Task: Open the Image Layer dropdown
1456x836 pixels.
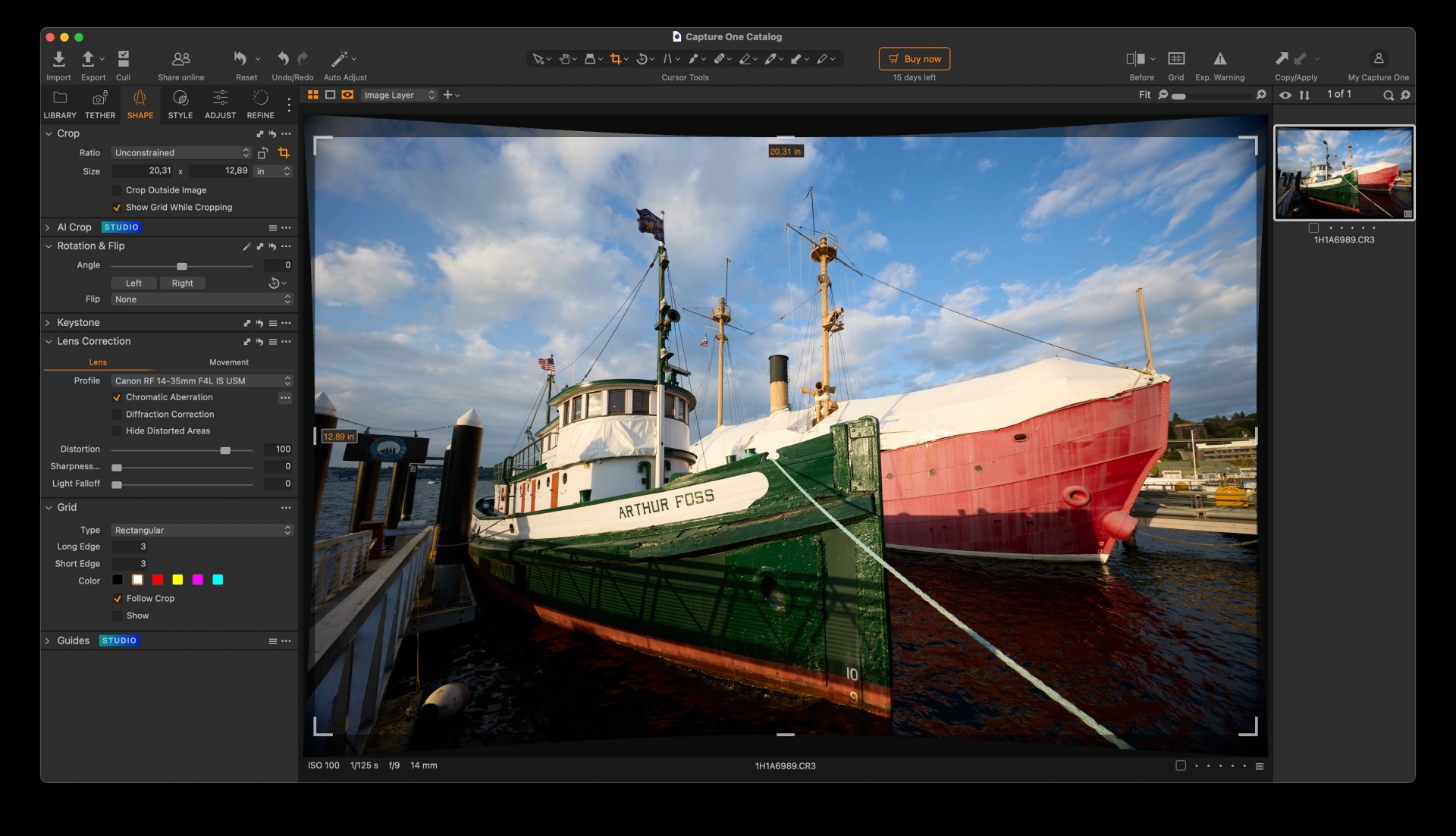Action: click(x=399, y=95)
